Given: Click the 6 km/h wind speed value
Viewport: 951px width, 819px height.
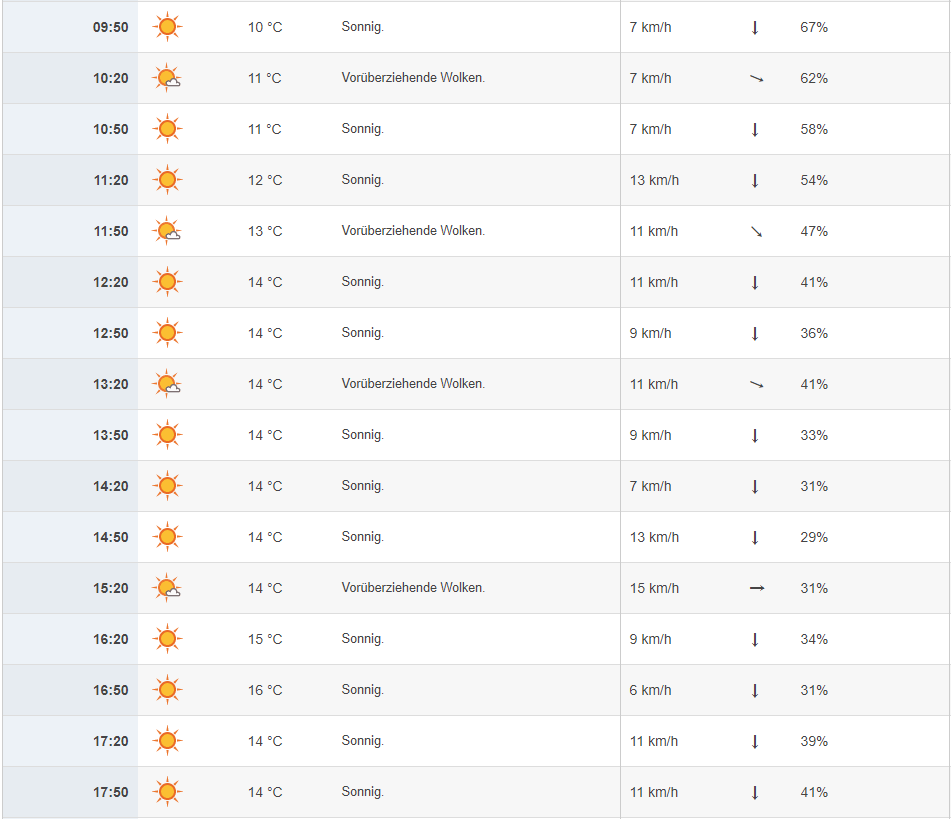Looking at the screenshot, I should point(650,690).
